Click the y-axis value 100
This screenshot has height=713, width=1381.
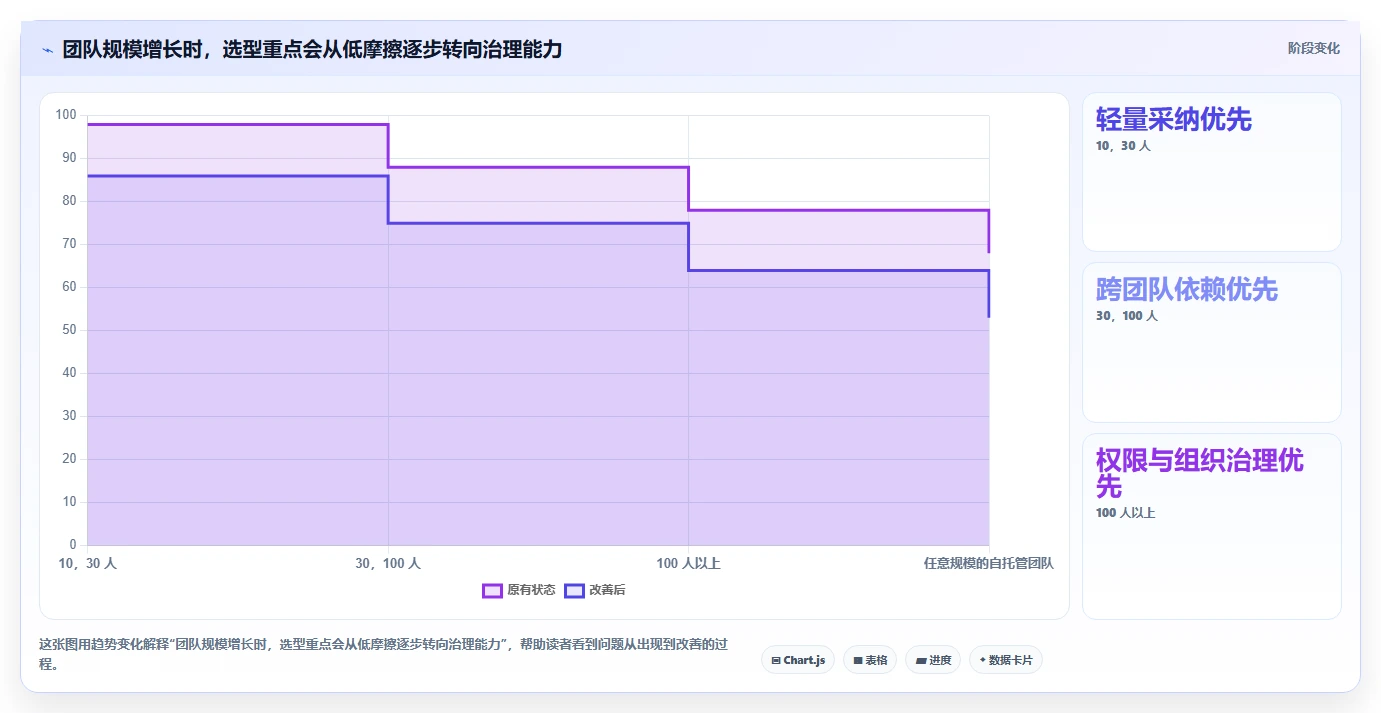[x=66, y=115]
